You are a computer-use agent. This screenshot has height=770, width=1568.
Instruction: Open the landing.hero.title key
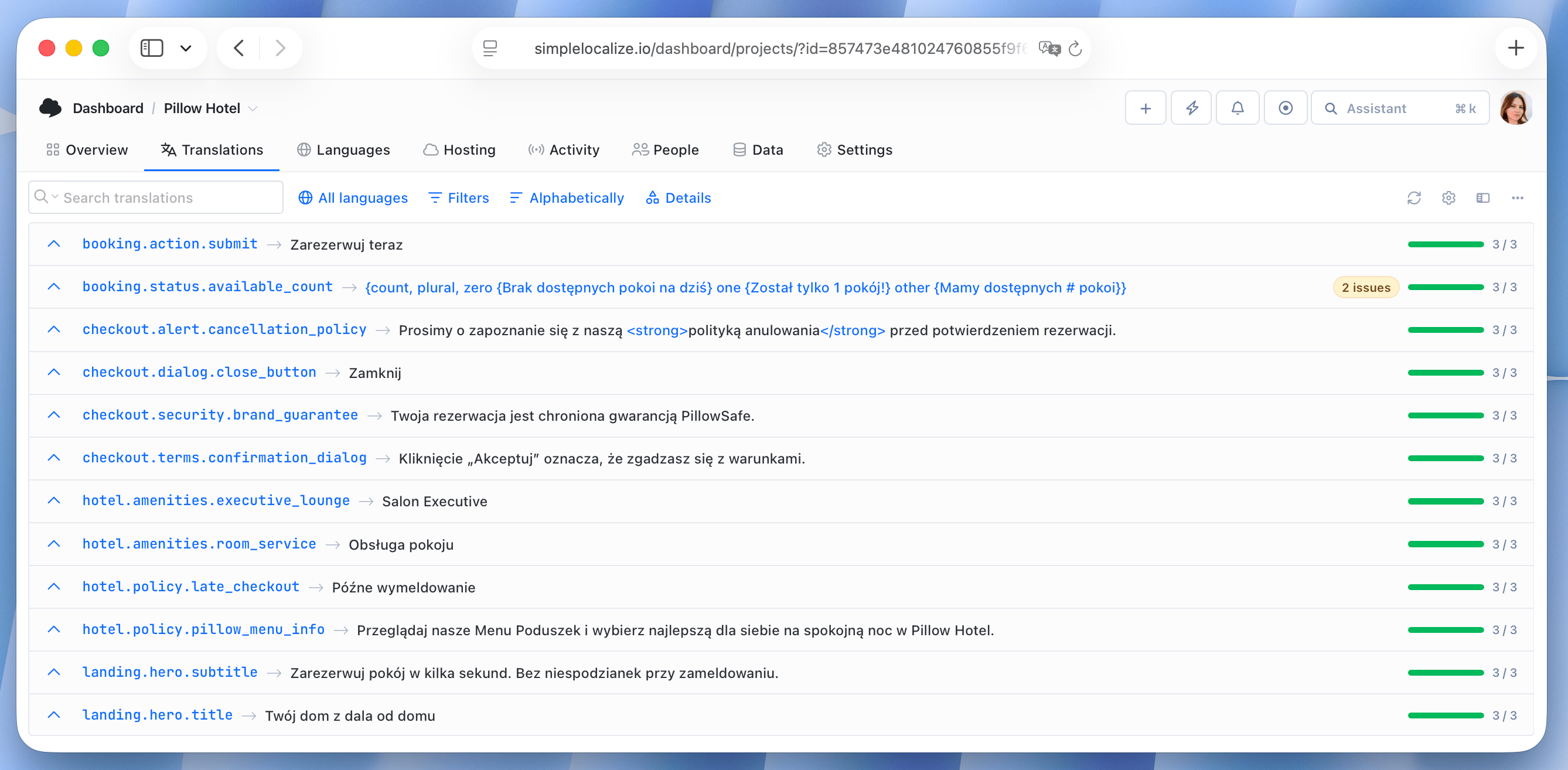[158, 716]
